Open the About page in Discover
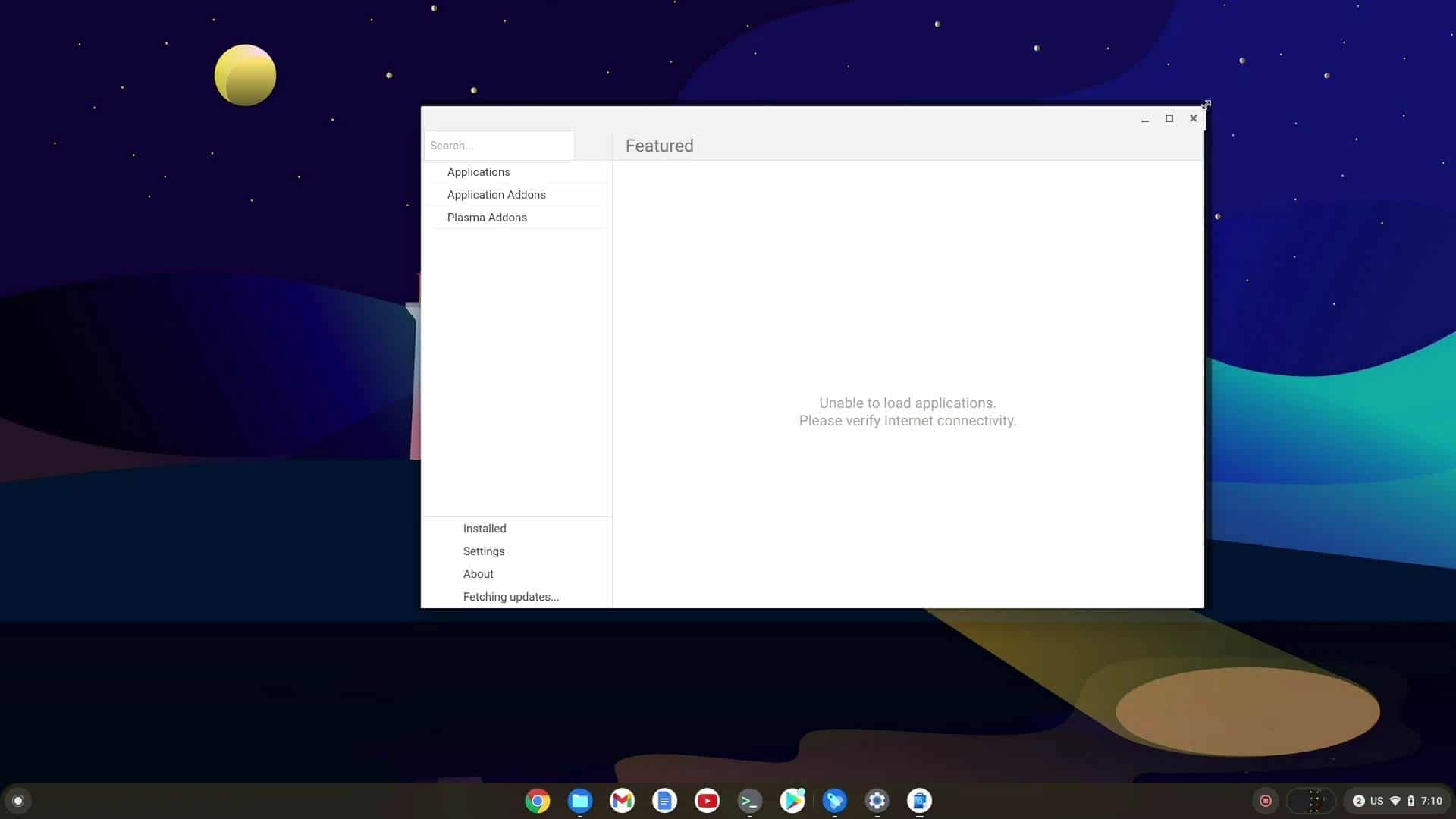1456x819 pixels. (x=478, y=574)
